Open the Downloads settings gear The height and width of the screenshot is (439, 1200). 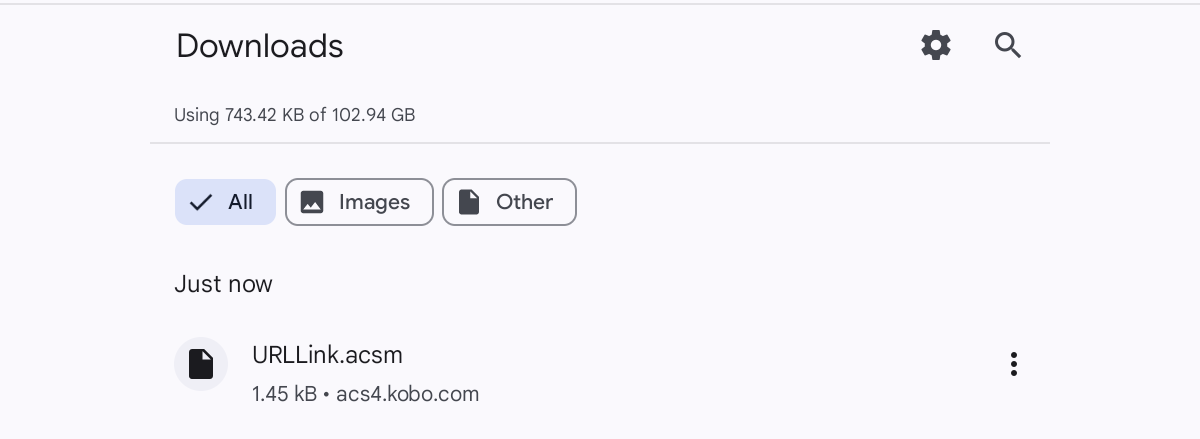(x=936, y=45)
